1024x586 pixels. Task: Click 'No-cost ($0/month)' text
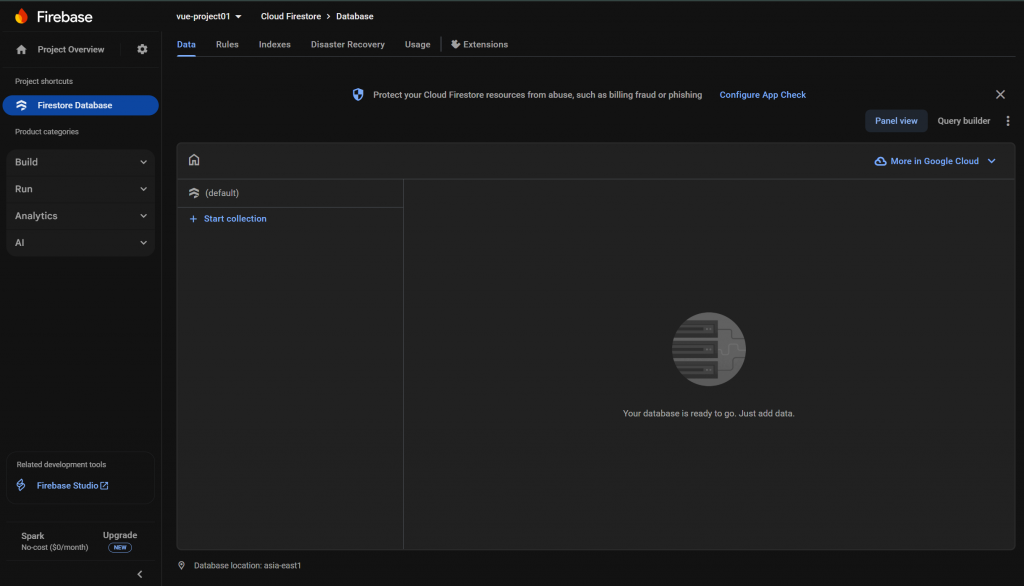point(55,547)
